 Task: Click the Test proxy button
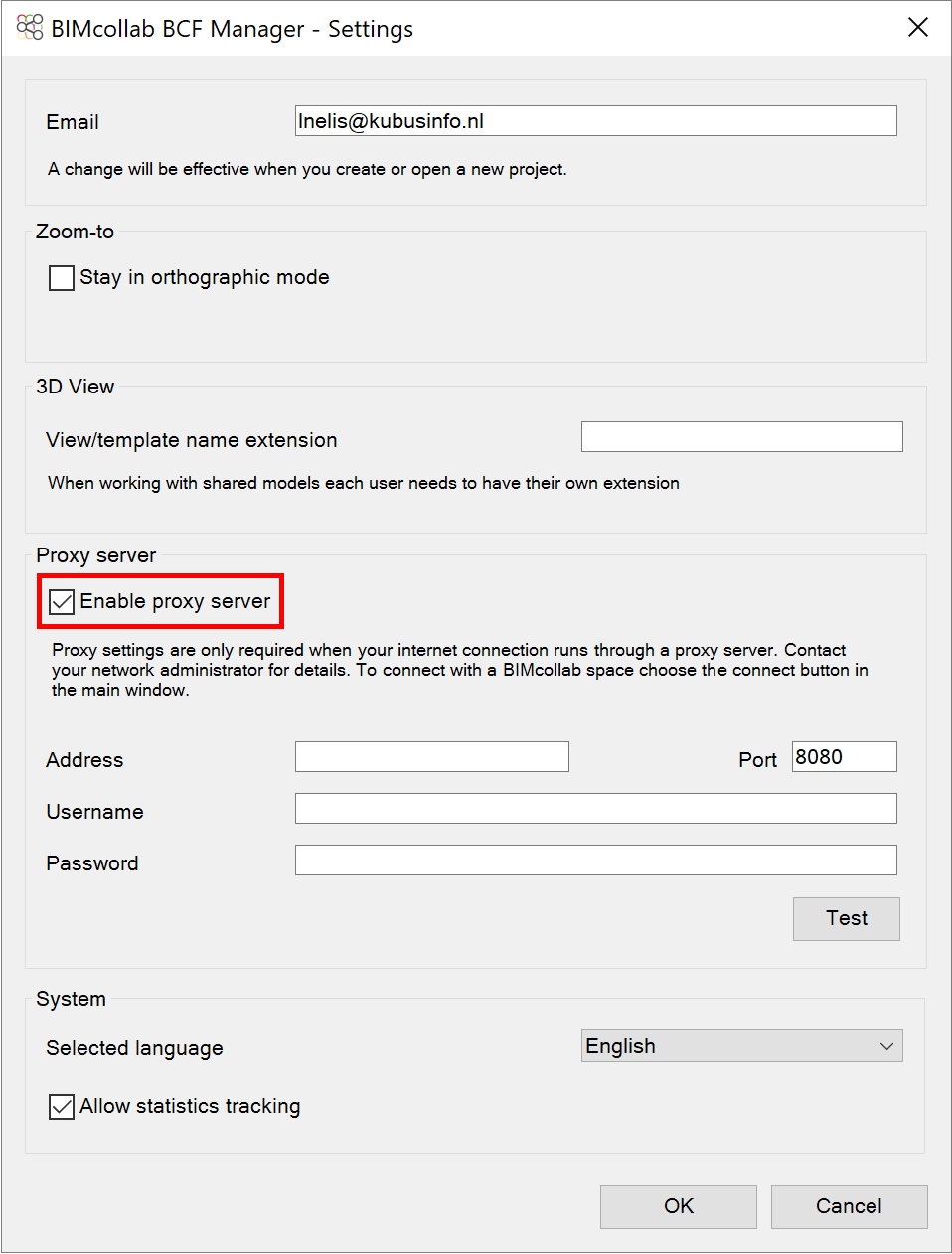point(847,918)
